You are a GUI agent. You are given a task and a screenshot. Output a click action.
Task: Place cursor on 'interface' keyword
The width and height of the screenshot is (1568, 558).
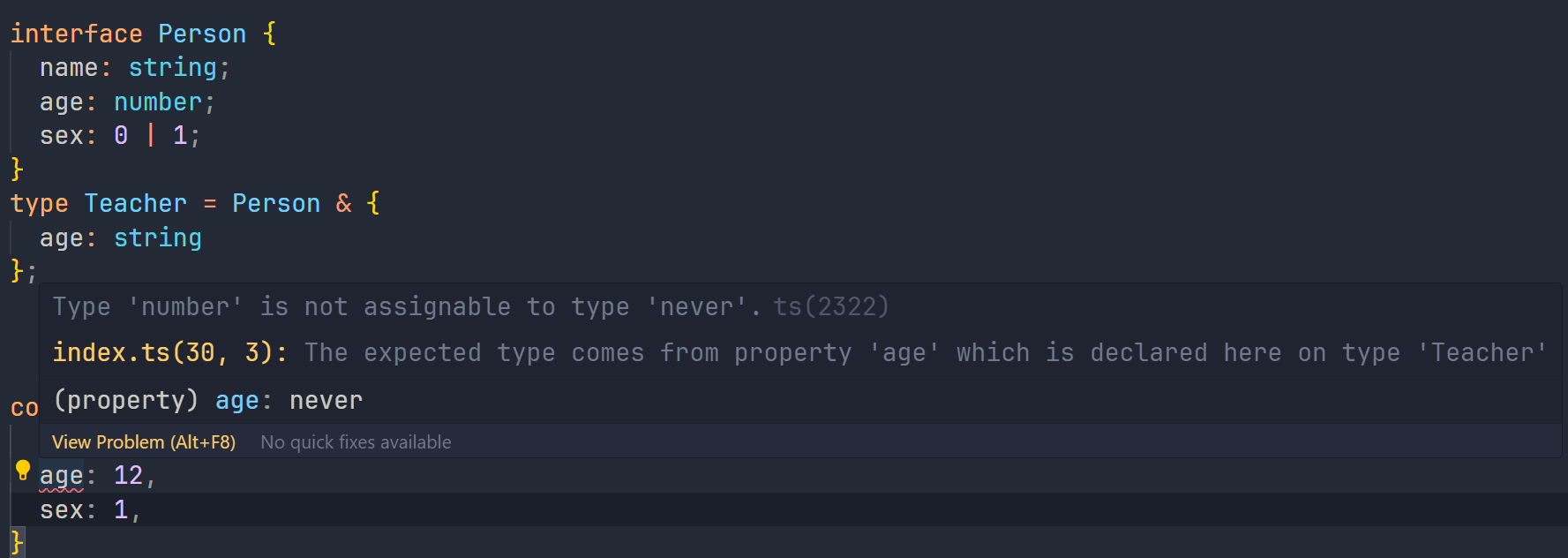(76, 34)
